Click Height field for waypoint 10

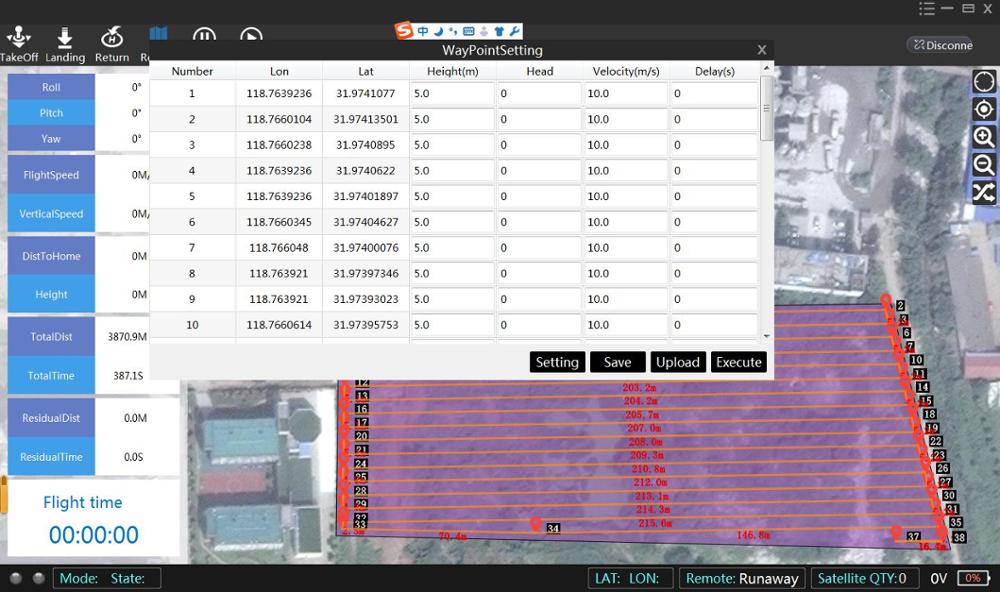(452, 325)
